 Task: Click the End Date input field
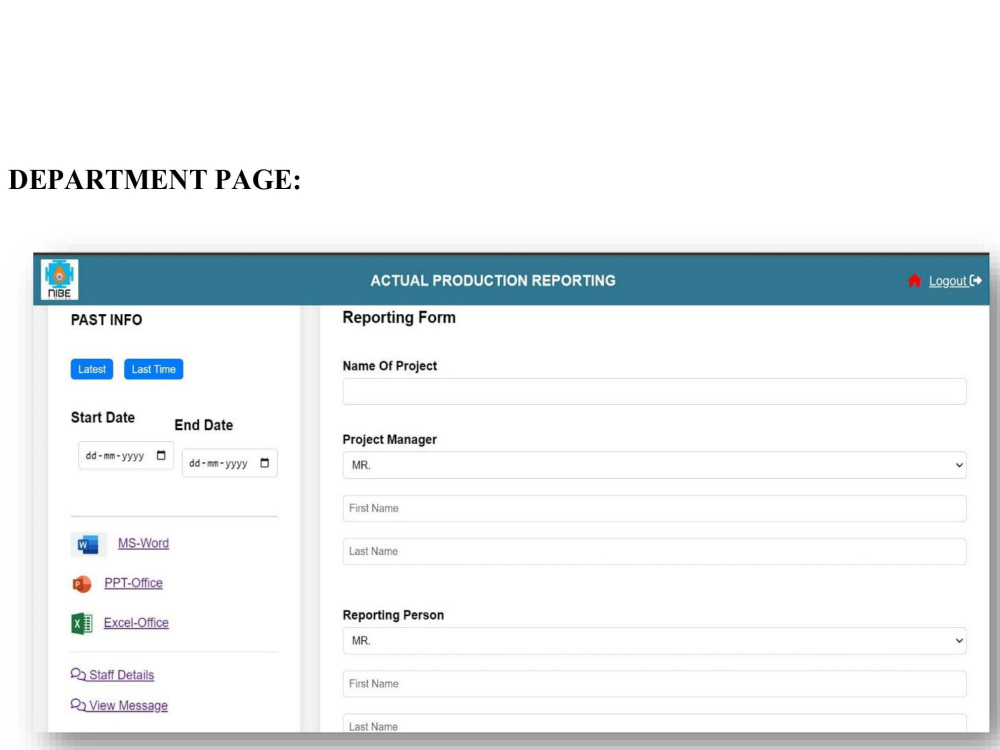pyautogui.click(x=230, y=463)
